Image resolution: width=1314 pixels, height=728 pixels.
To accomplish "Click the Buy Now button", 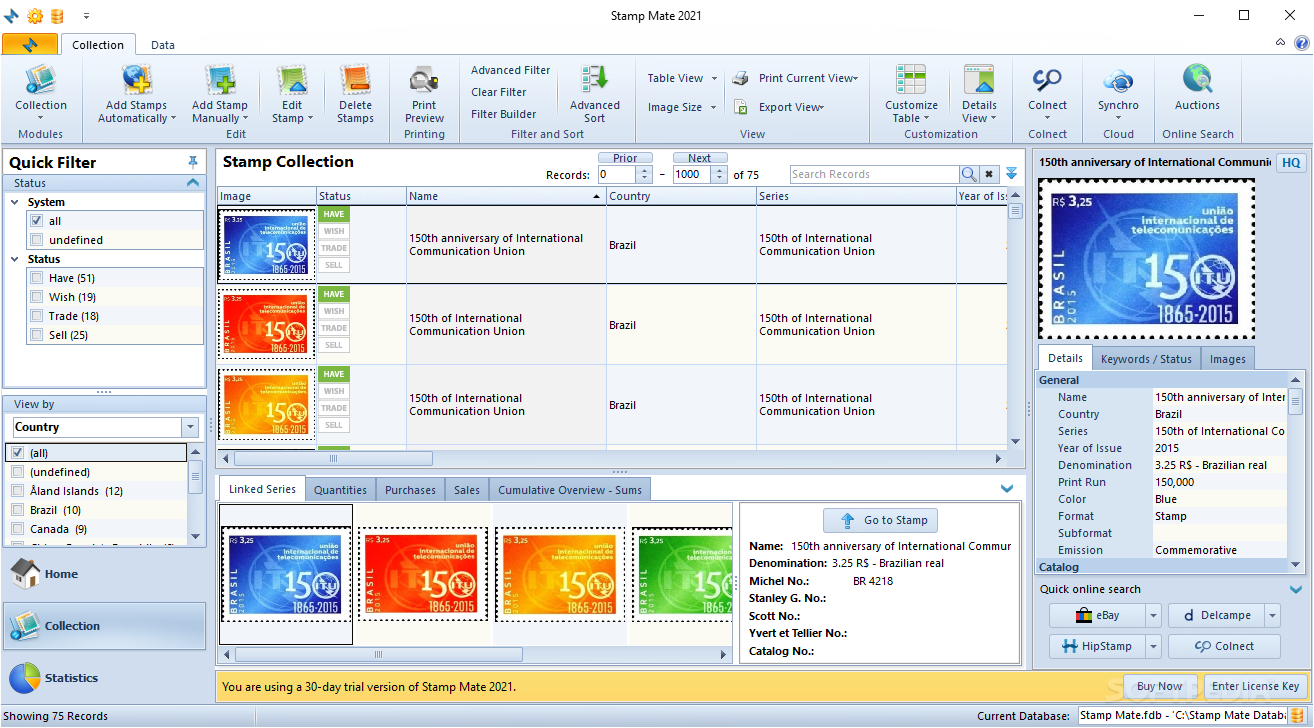I will pos(1159,686).
